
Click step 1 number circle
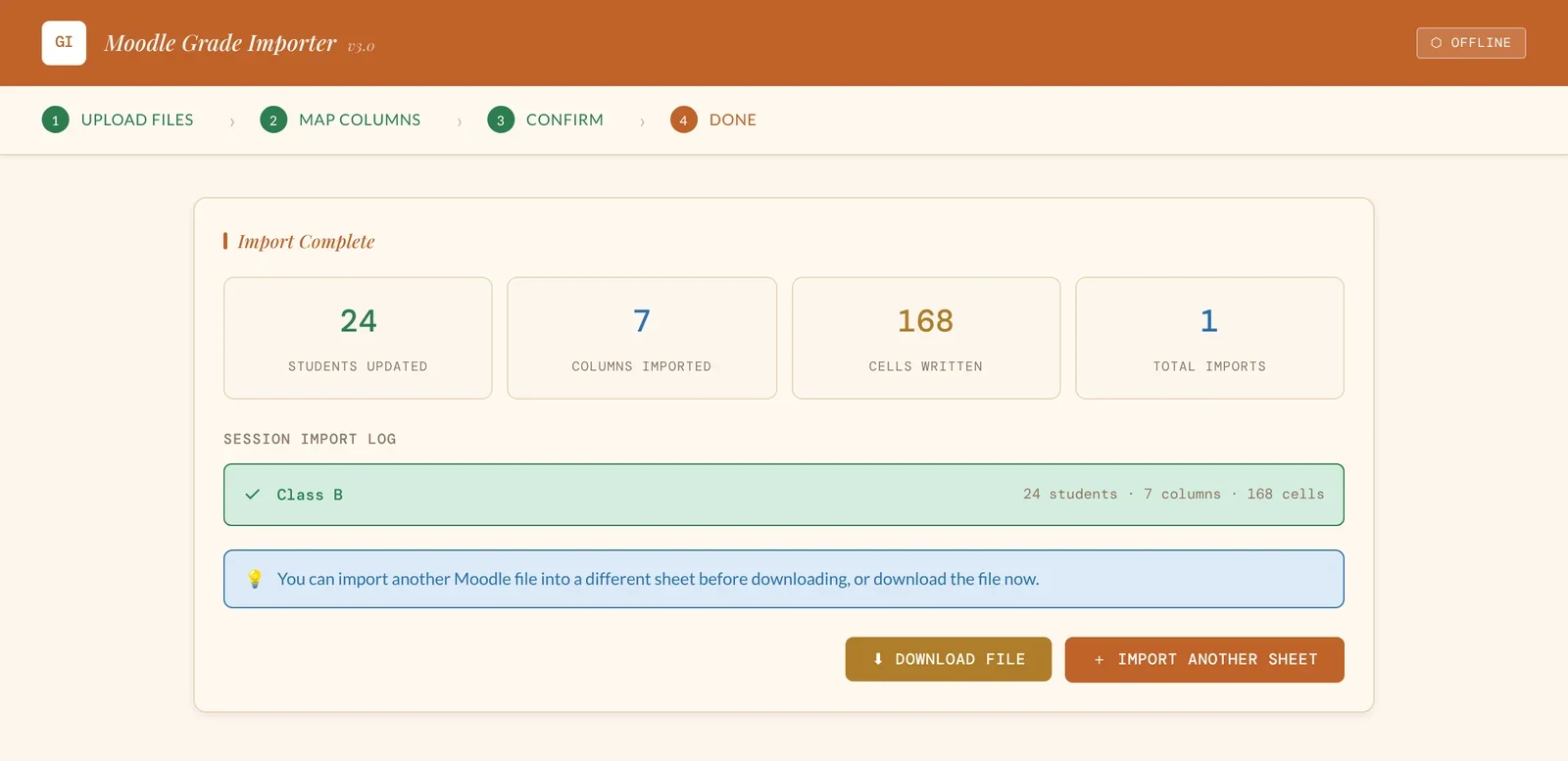click(56, 119)
